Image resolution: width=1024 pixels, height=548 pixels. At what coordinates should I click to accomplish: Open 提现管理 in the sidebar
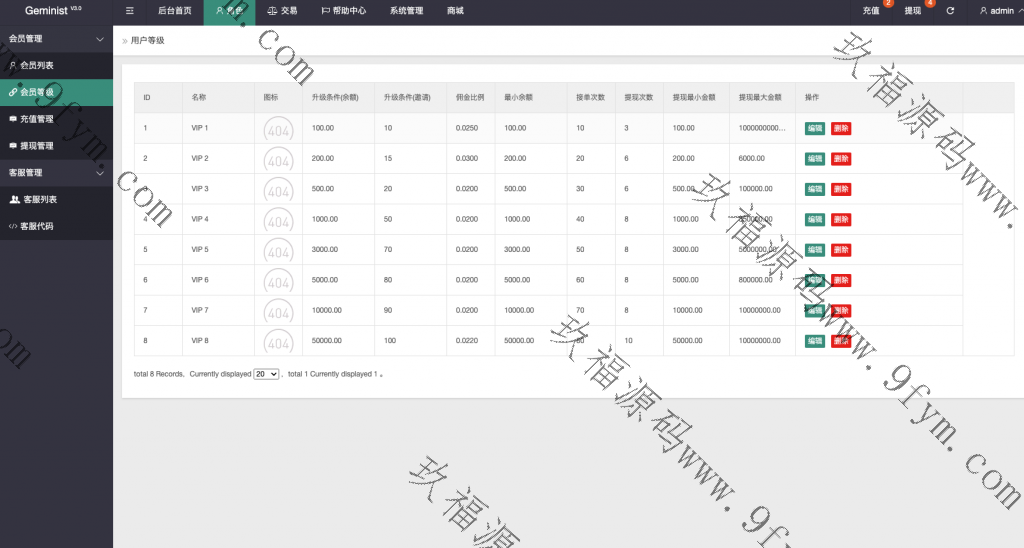(x=37, y=146)
